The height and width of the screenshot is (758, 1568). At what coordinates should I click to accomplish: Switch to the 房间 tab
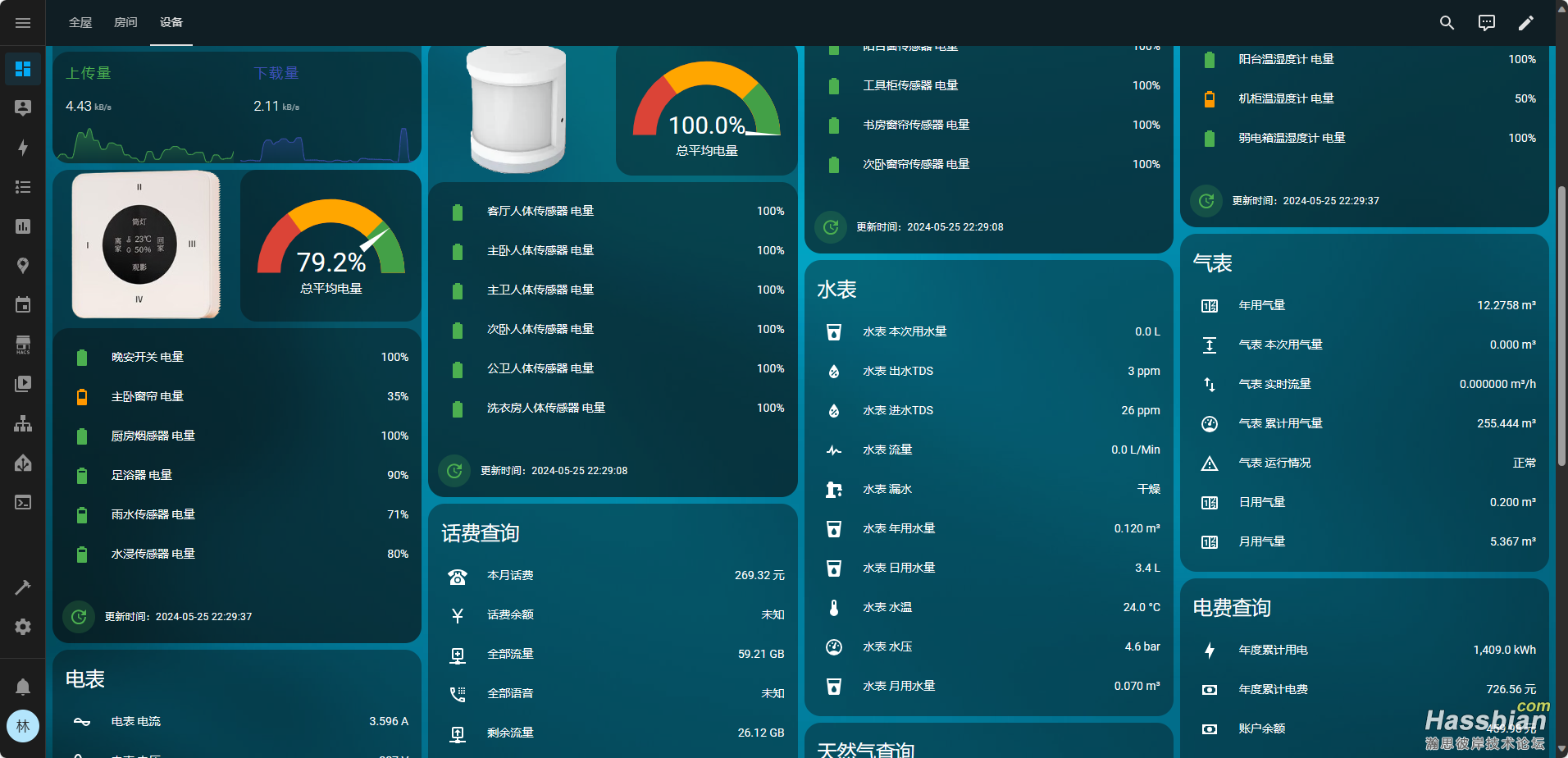pos(125,23)
